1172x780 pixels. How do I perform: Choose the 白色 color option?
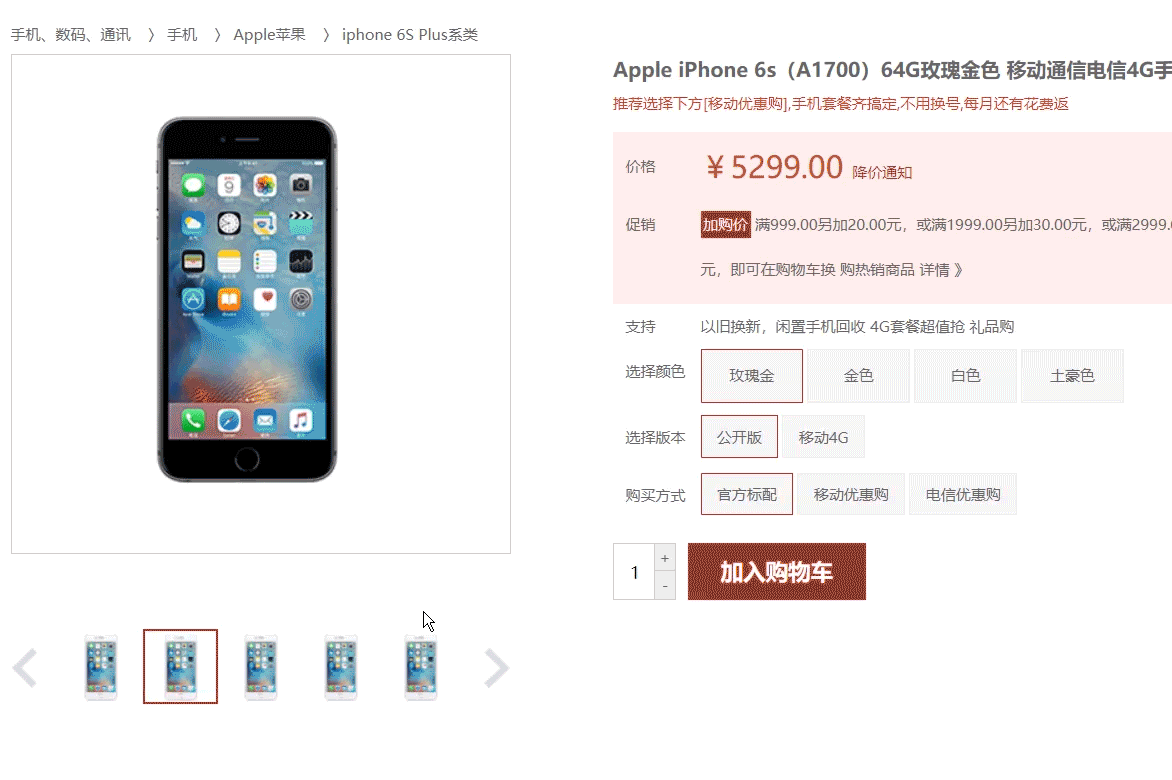(966, 376)
